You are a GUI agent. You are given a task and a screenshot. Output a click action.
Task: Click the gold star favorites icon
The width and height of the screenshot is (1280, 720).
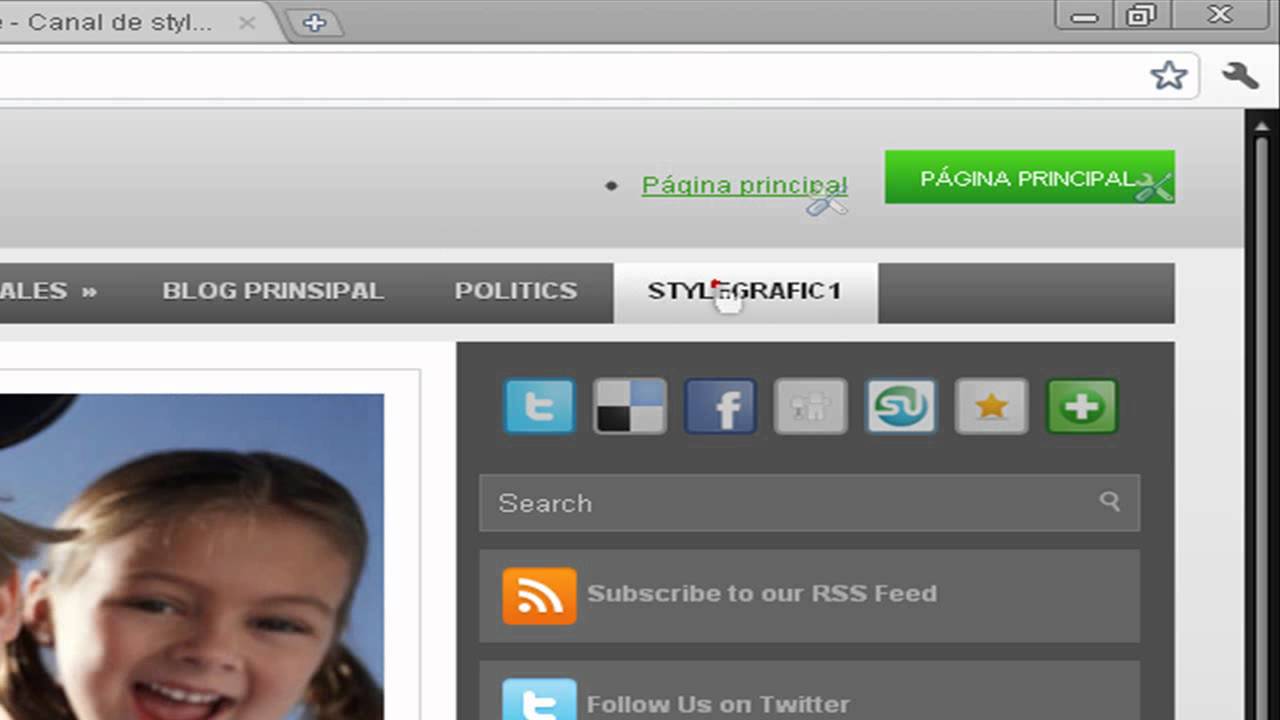coord(992,406)
